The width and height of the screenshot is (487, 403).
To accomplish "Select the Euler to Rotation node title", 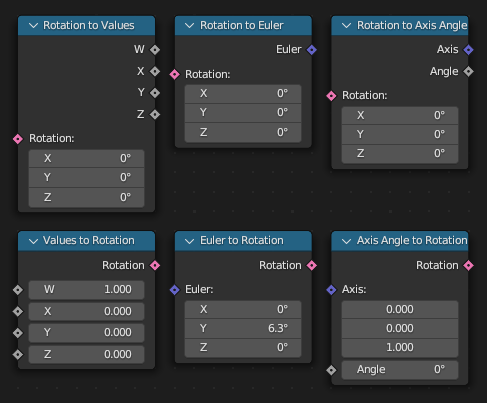I will [x=242, y=241].
